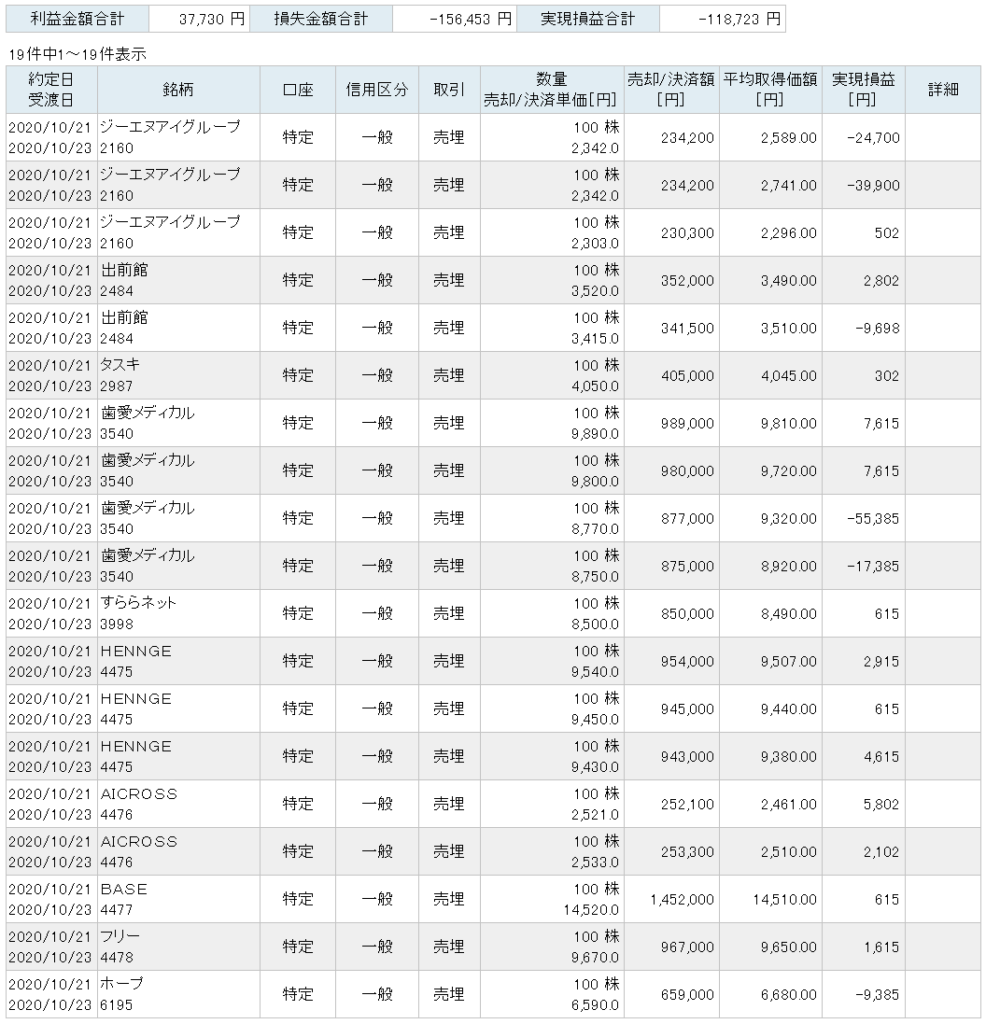Select the 4,045.00 average cost cell
Screen dimensions: 986x1024
(771, 376)
